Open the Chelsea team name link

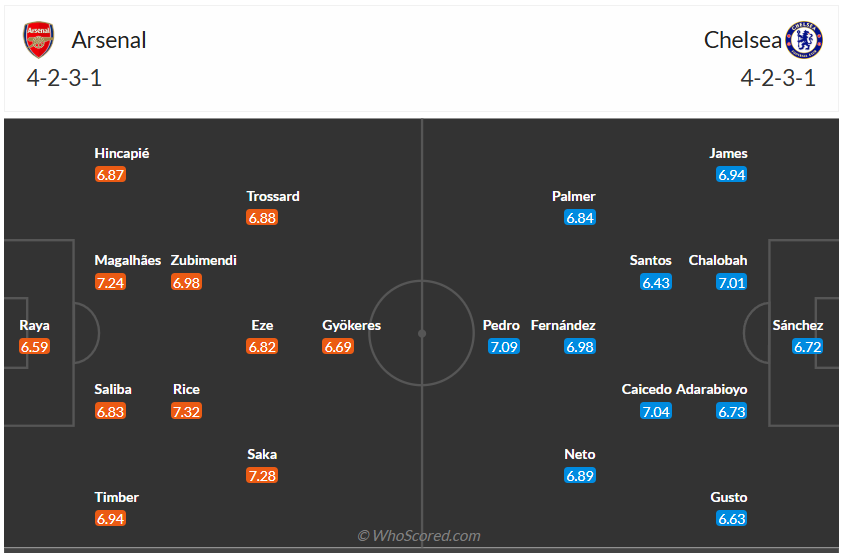point(742,40)
